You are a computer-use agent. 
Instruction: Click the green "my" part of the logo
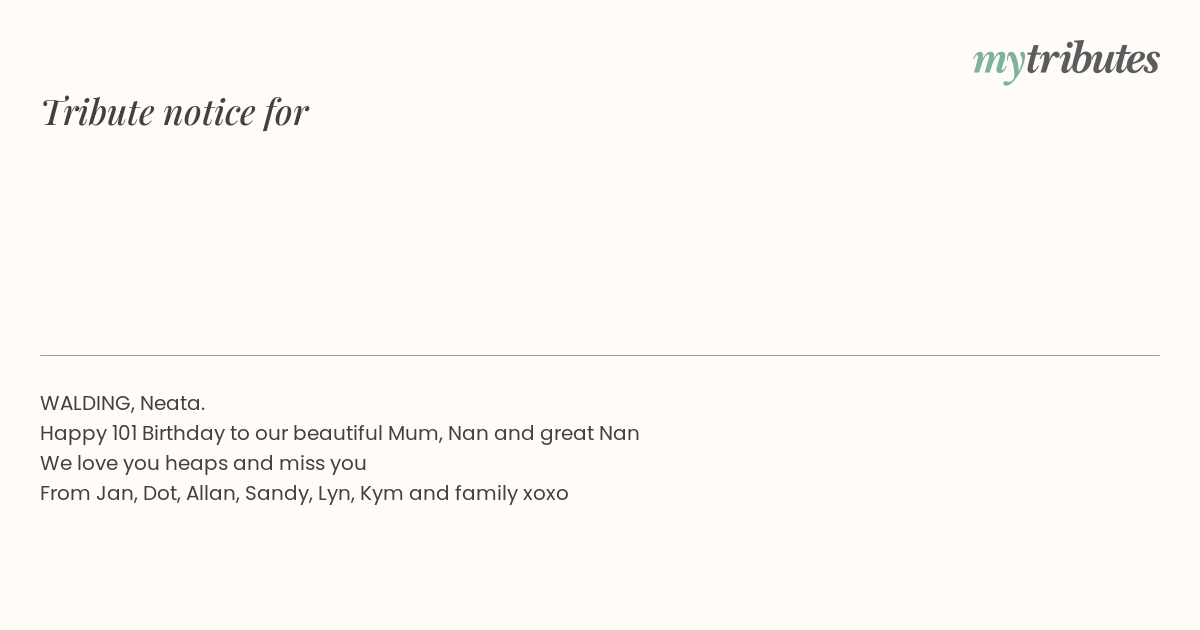point(998,62)
